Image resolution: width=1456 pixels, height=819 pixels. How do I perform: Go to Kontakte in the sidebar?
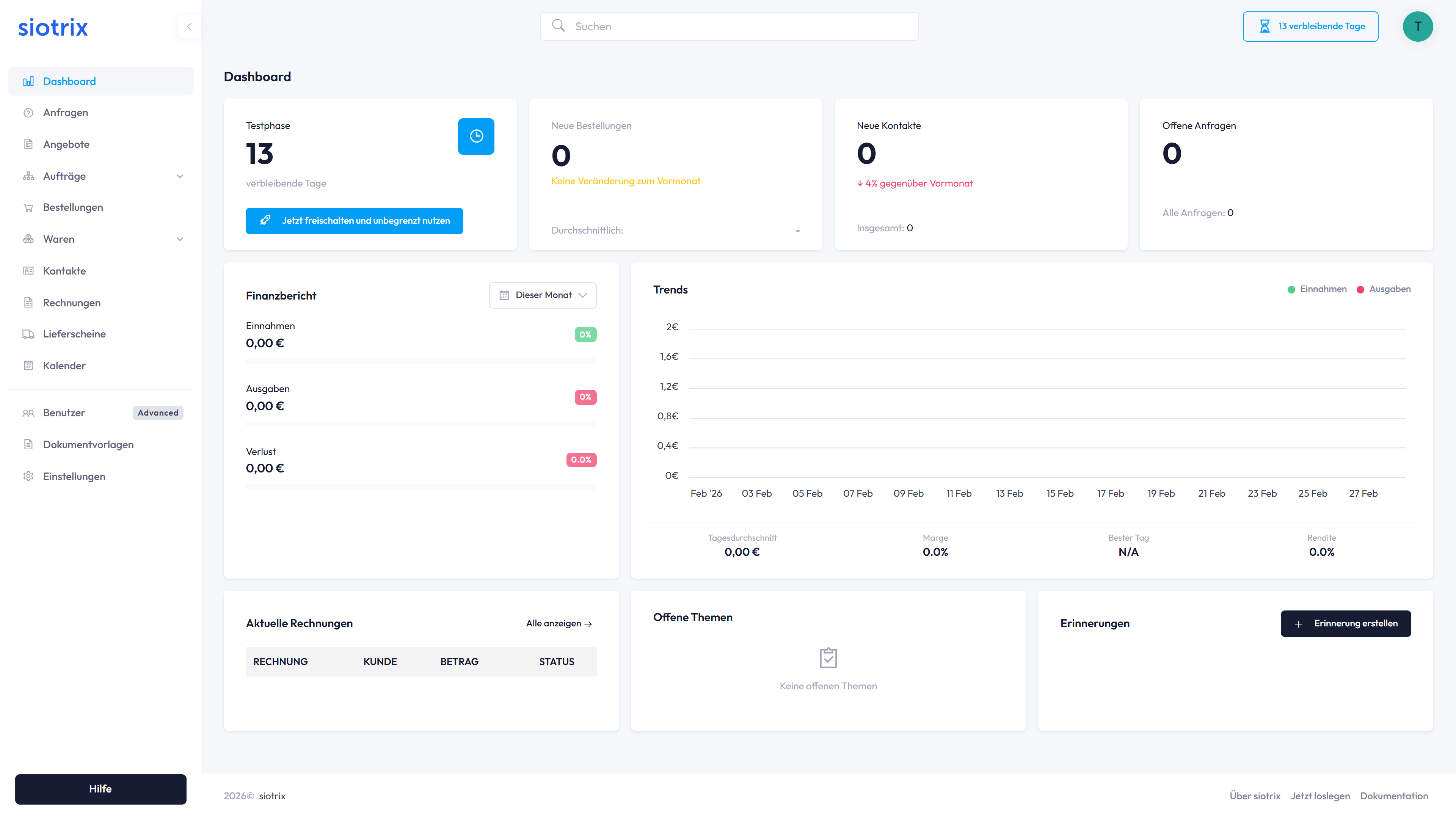pos(64,271)
